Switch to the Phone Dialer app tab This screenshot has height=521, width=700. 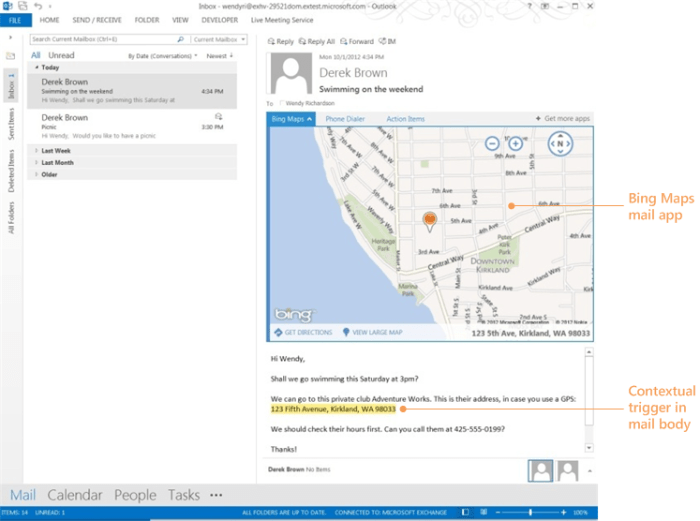point(345,119)
